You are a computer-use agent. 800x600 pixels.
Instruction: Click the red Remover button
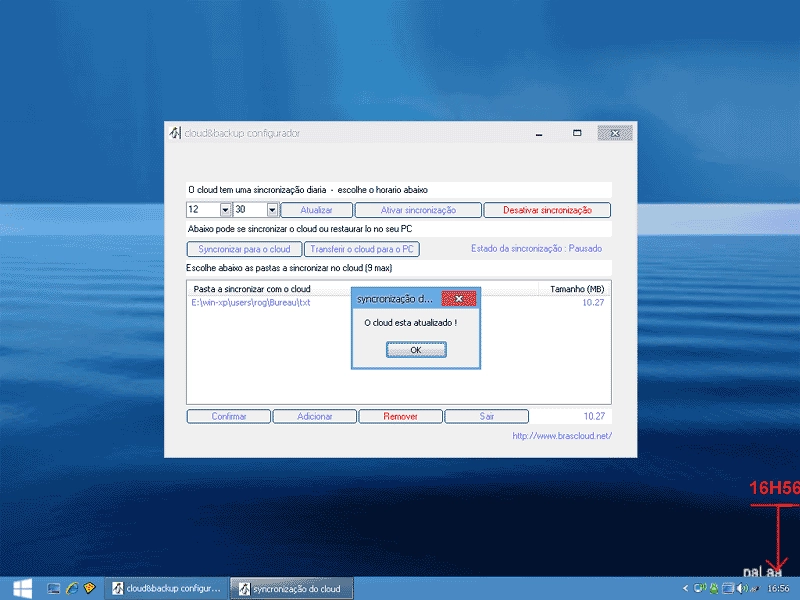[401, 416]
